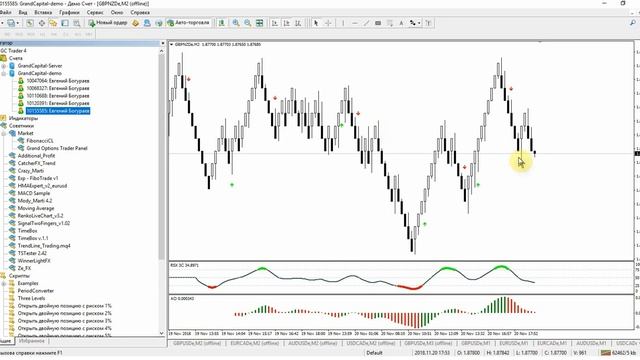Image resolution: width=640 pixels, height=360 pixels.
Task: Click the Default profile in status bar
Action: point(374,353)
